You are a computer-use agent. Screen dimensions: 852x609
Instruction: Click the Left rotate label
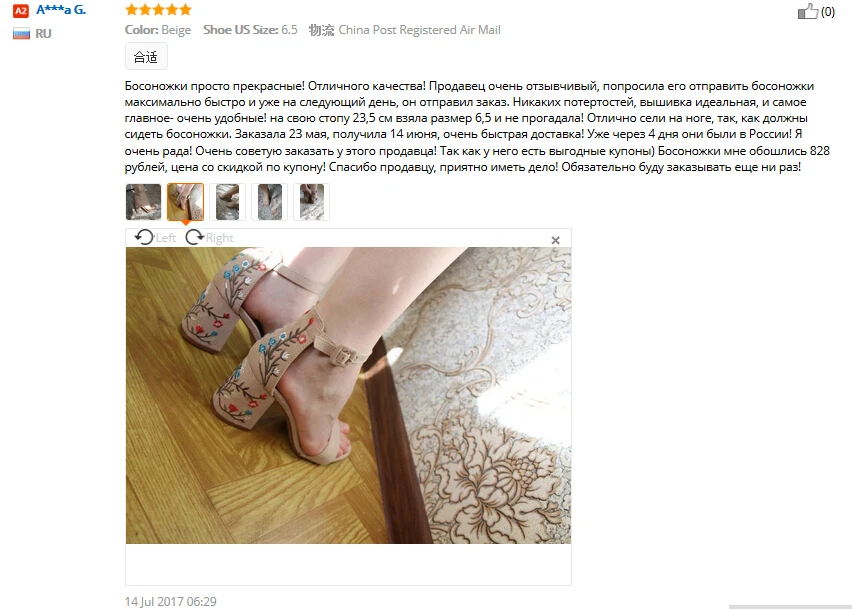pyautogui.click(x=166, y=238)
